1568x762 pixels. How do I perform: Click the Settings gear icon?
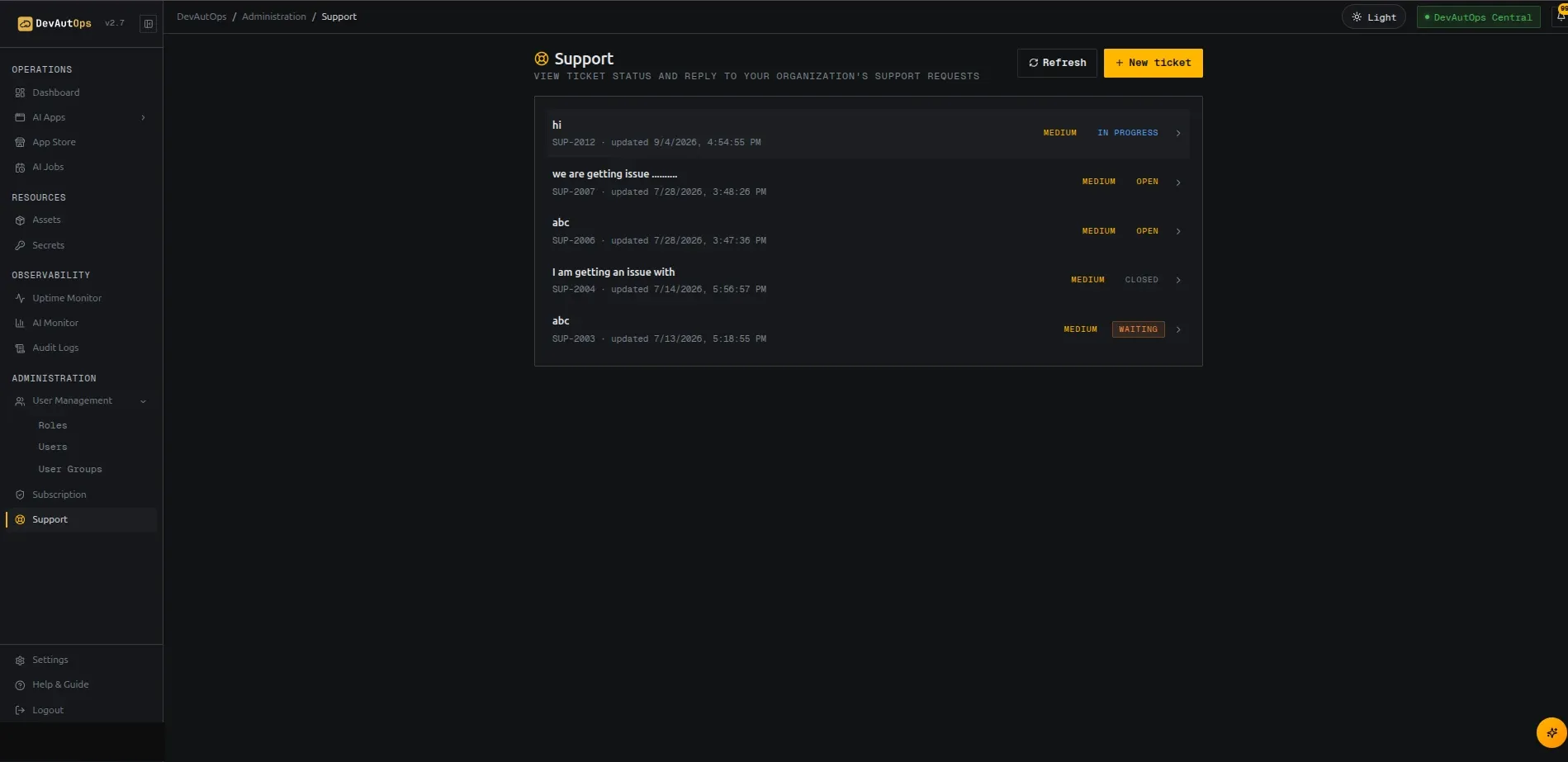20,660
